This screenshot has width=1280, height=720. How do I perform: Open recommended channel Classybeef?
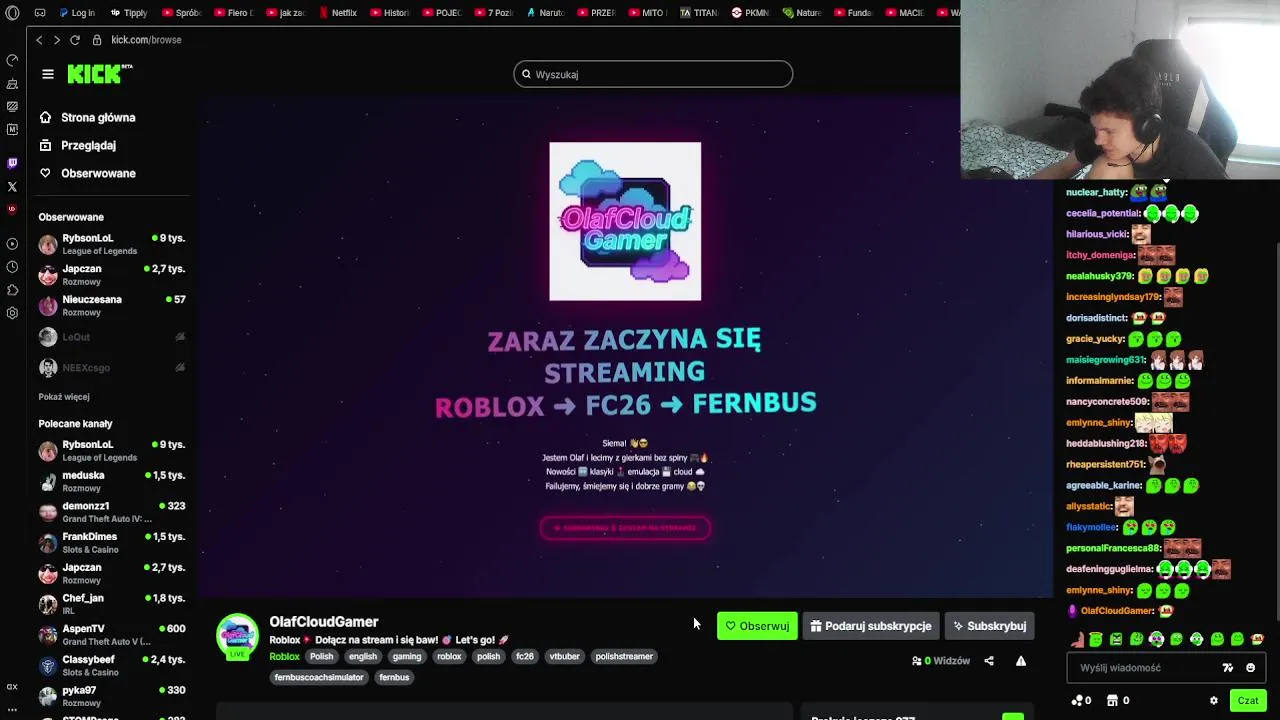click(112, 665)
